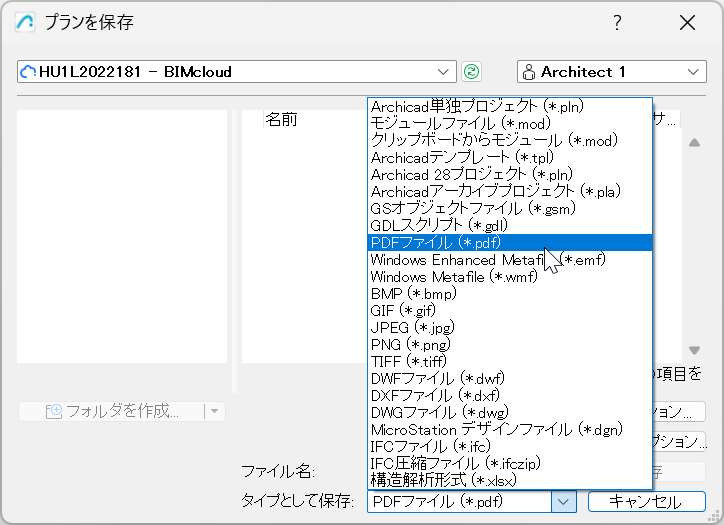Click the Archicad logo in the title bar
The width and height of the screenshot is (724, 525).
[25, 22]
